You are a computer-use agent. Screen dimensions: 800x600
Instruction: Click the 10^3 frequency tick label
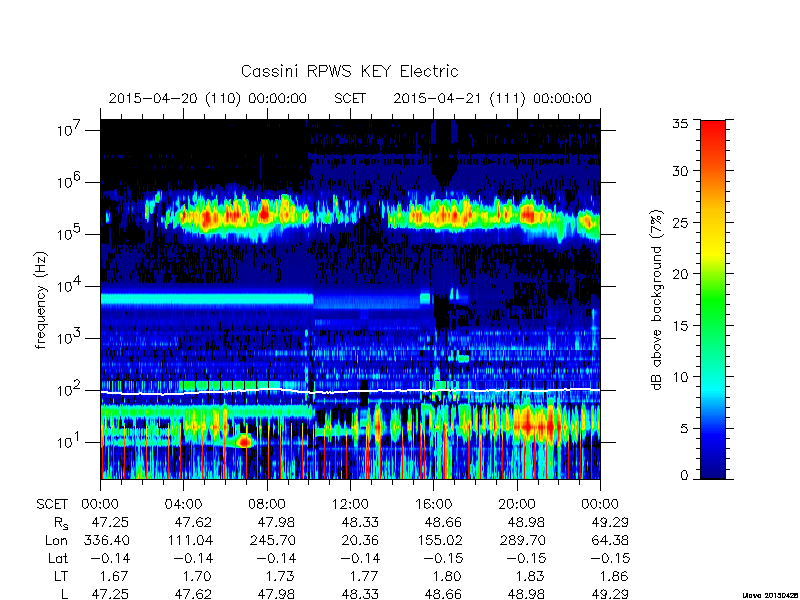[x=70, y=338]
